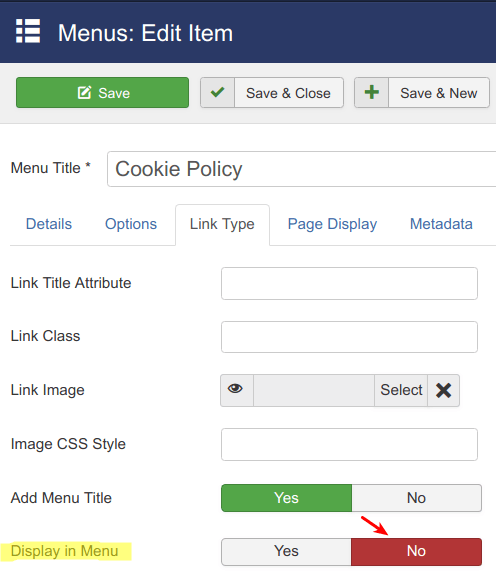Click the Save & New text button
The height and width of the screenshot is (582, 496).
pos(439,93)
